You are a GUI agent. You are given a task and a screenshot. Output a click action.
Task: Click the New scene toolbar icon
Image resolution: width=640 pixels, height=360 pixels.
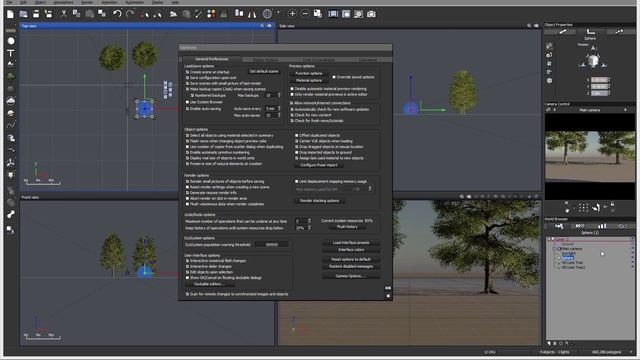tap(10, 14)
